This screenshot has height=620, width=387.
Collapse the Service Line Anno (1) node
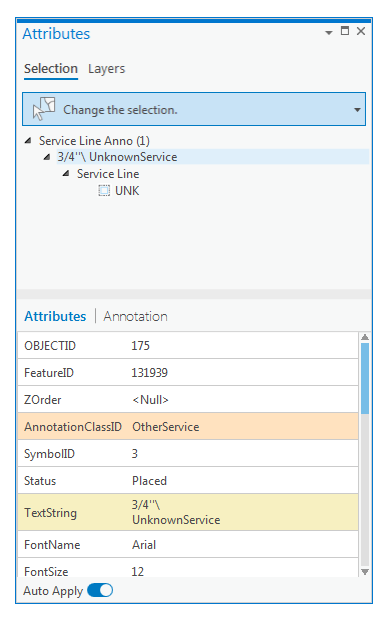tap(28, 141)
